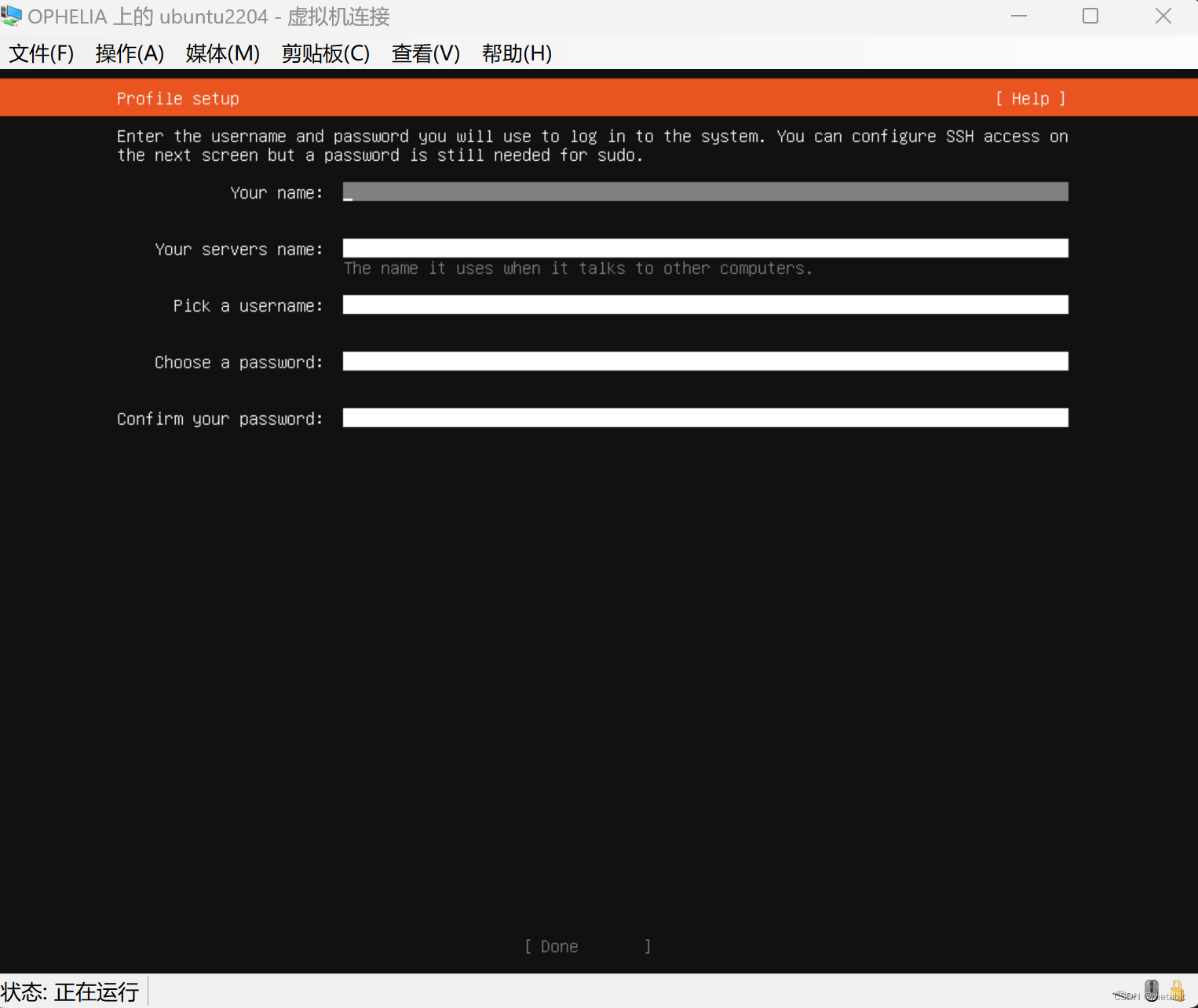Open the 剪贴板(C) menu
The width and height of the screenshot is (1198, 1008).
(326, 53)
